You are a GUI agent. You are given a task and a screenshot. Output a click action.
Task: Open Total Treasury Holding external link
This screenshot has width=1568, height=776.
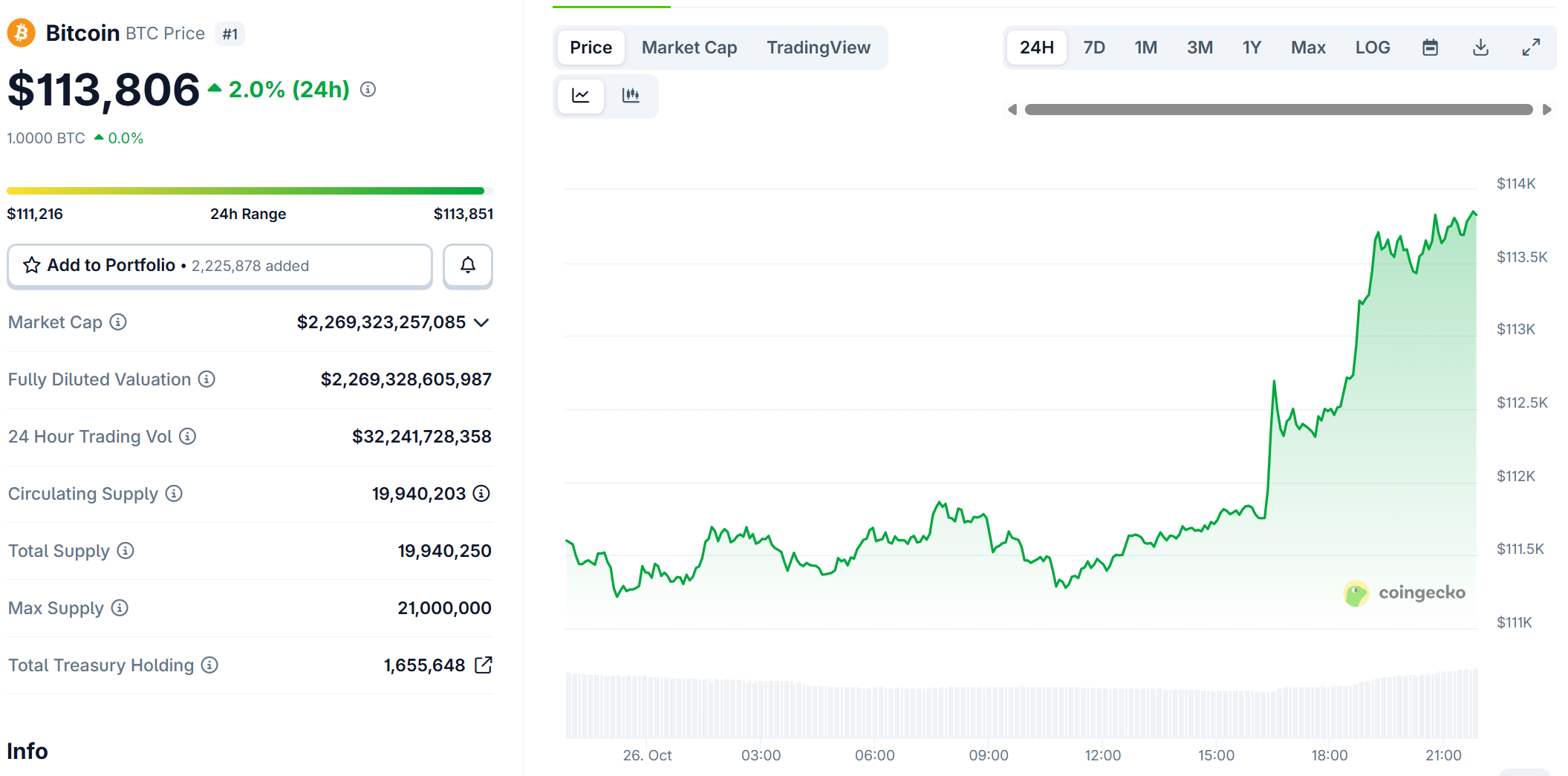pyautogui.click(x=484, y=665)
